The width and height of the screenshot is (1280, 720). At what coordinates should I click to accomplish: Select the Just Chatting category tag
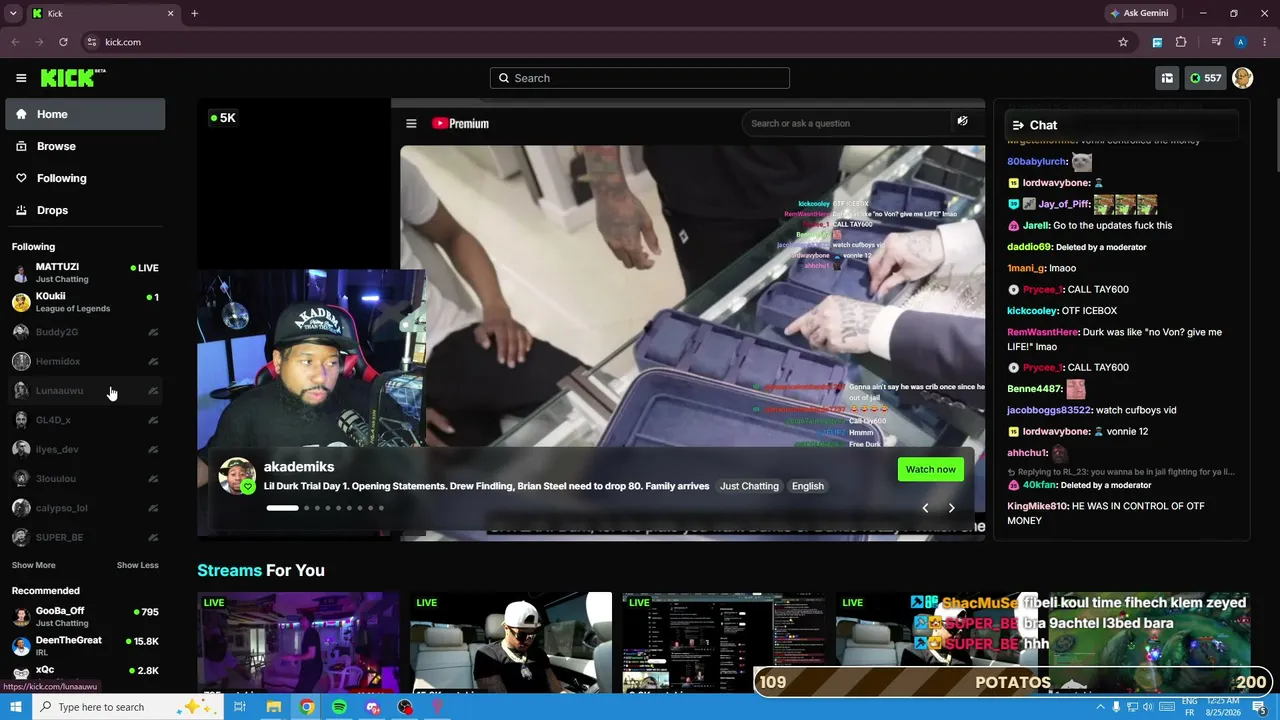pyautogui.click(x=749, y=486)
